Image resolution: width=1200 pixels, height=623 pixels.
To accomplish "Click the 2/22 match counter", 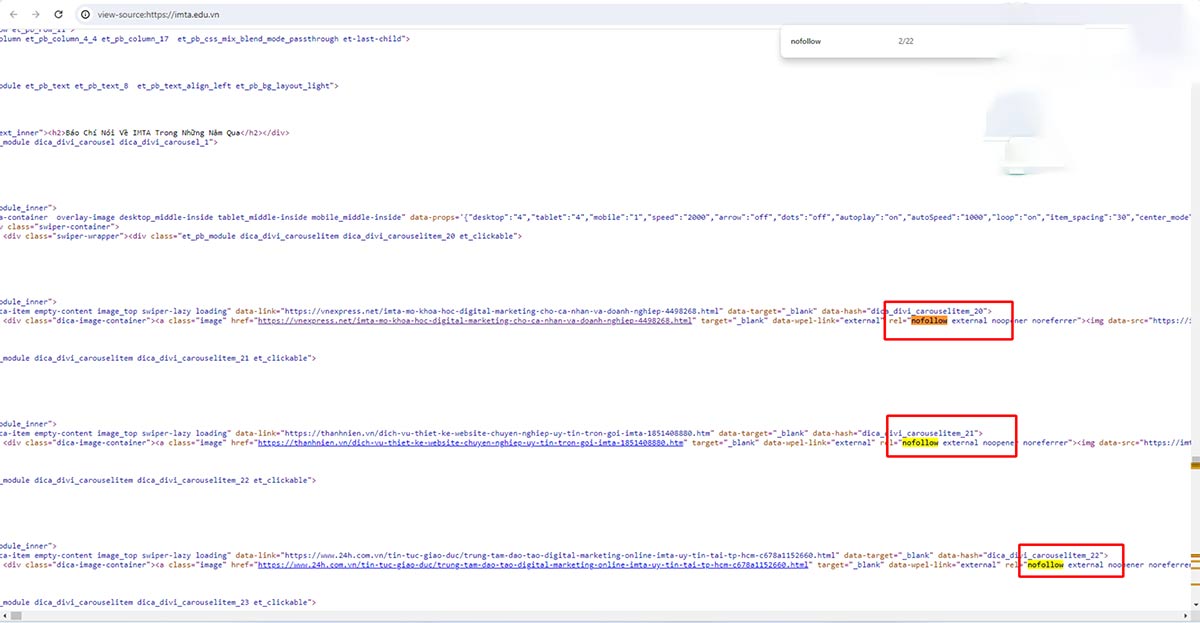I will 906,41.
